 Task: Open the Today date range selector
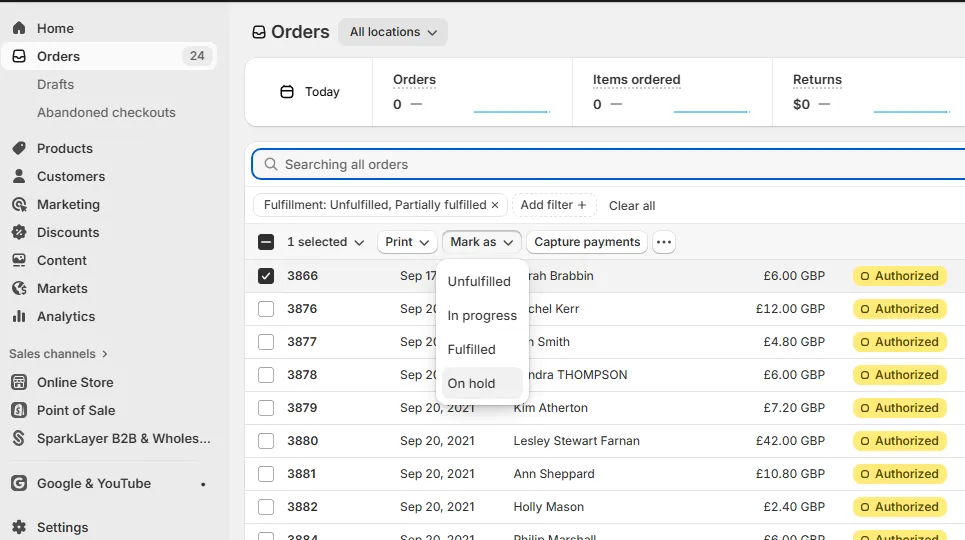click(x=310, y=92)
